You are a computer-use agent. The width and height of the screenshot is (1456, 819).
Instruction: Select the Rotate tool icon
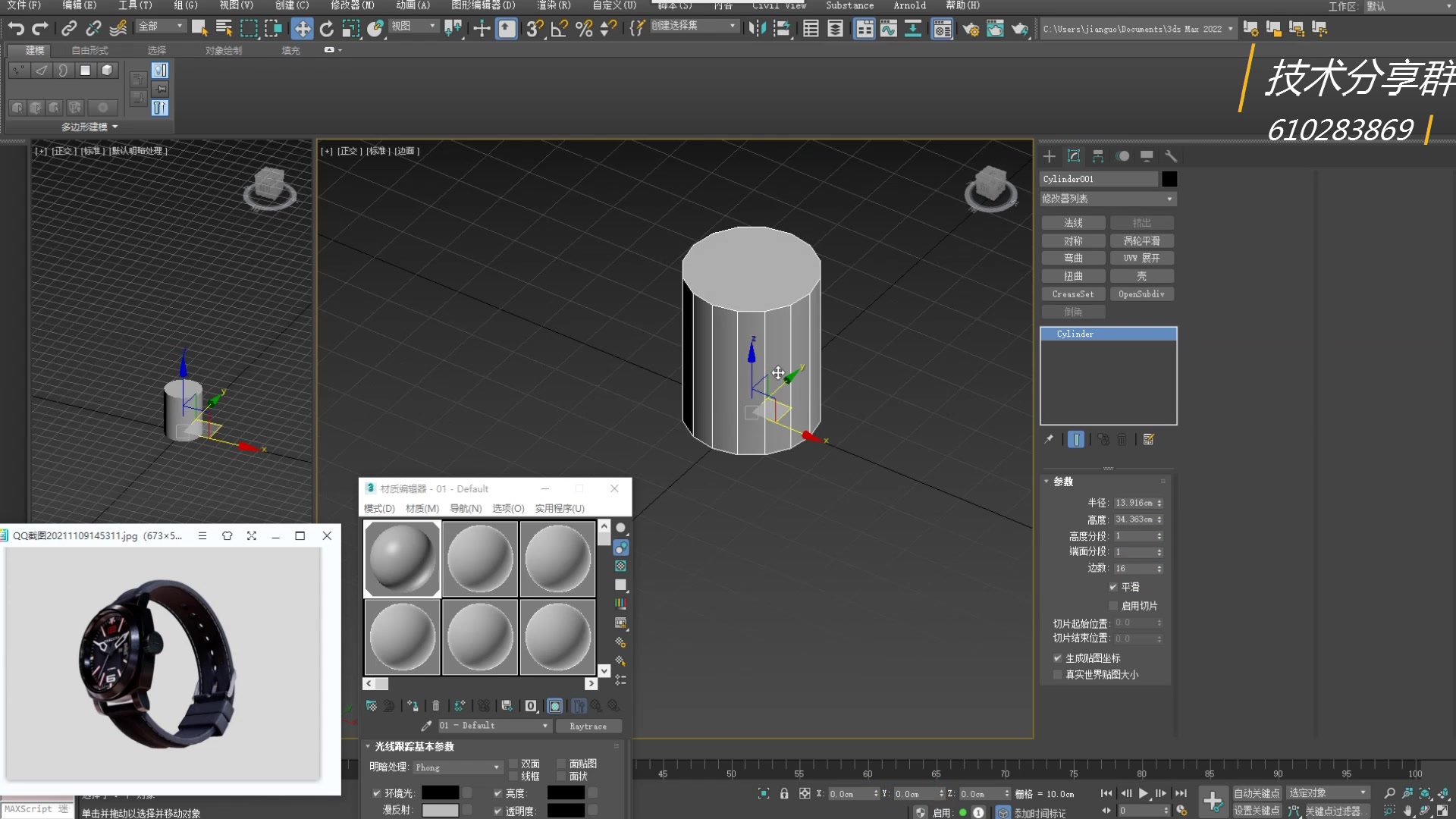326,29
